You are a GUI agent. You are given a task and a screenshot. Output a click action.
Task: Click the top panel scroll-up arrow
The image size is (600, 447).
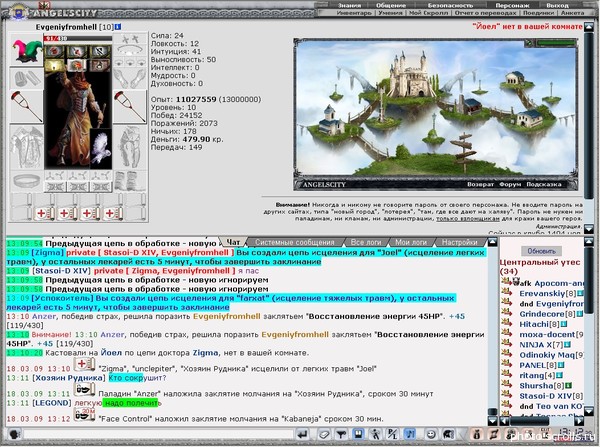[x=589, y=27]
